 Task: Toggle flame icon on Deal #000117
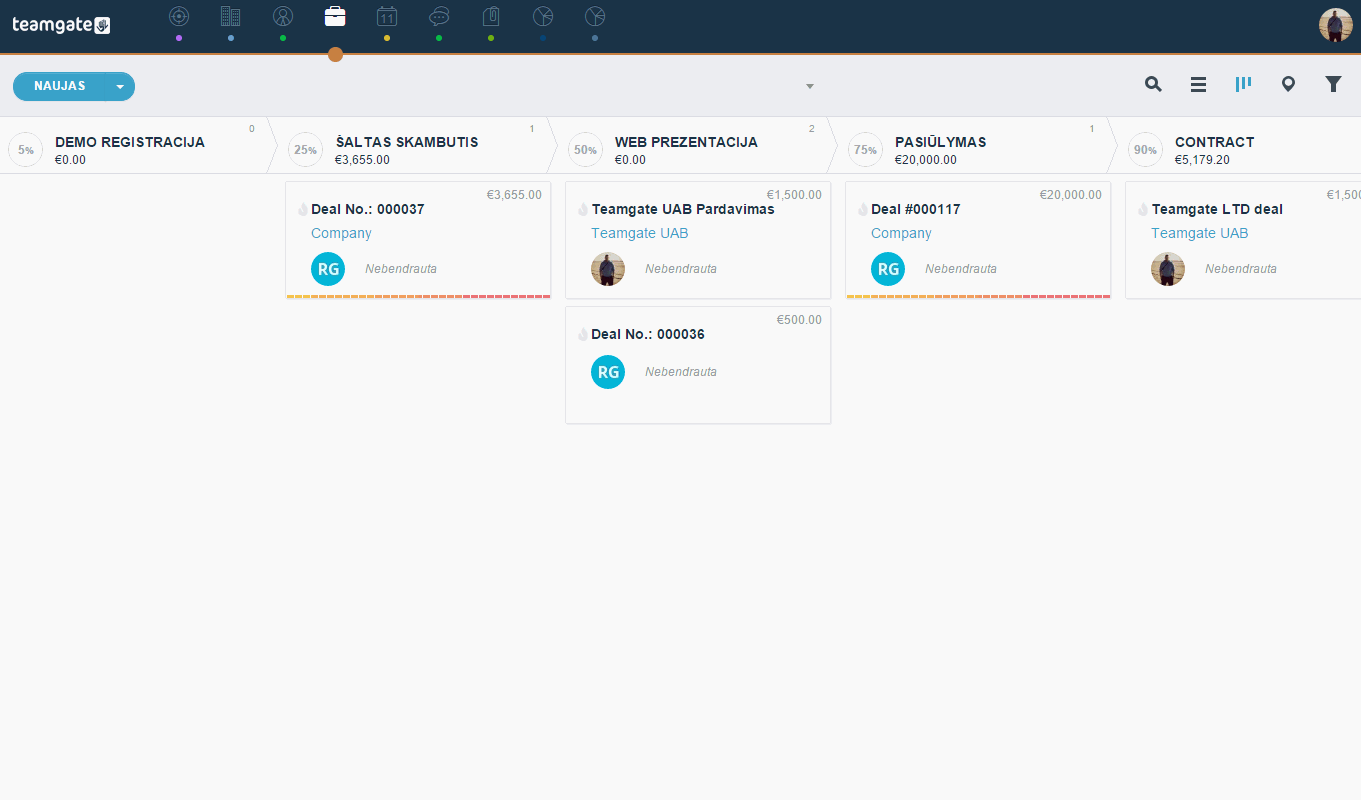point(863,210)
